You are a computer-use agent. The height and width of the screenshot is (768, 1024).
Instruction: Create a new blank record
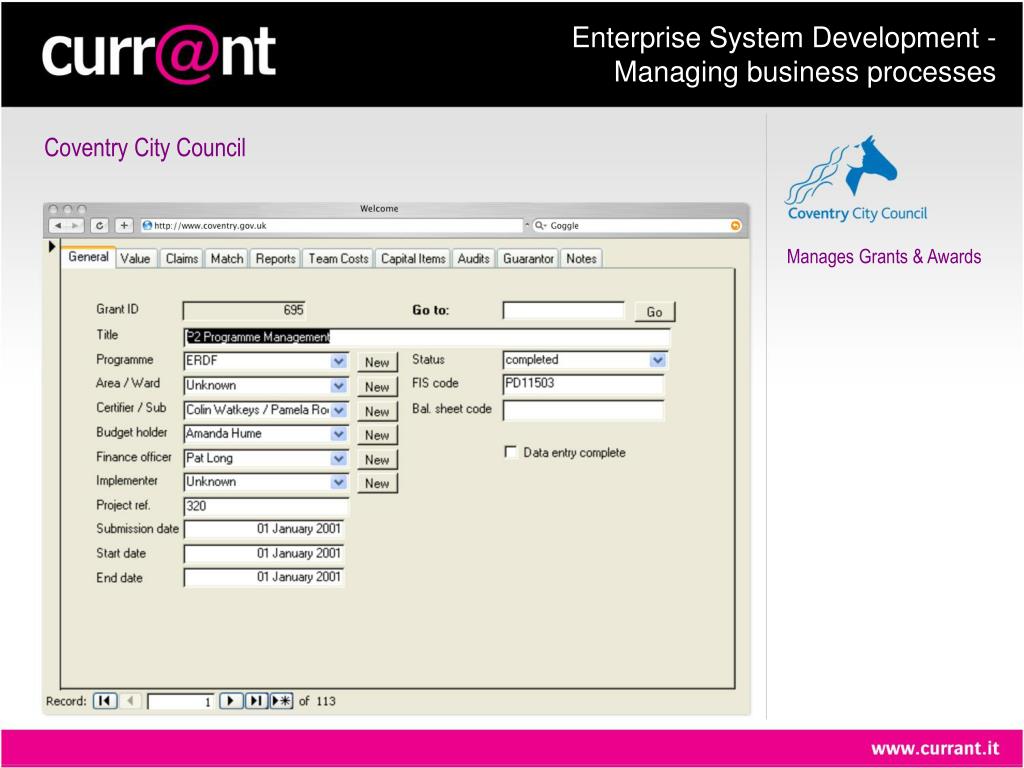click(281, 701)
